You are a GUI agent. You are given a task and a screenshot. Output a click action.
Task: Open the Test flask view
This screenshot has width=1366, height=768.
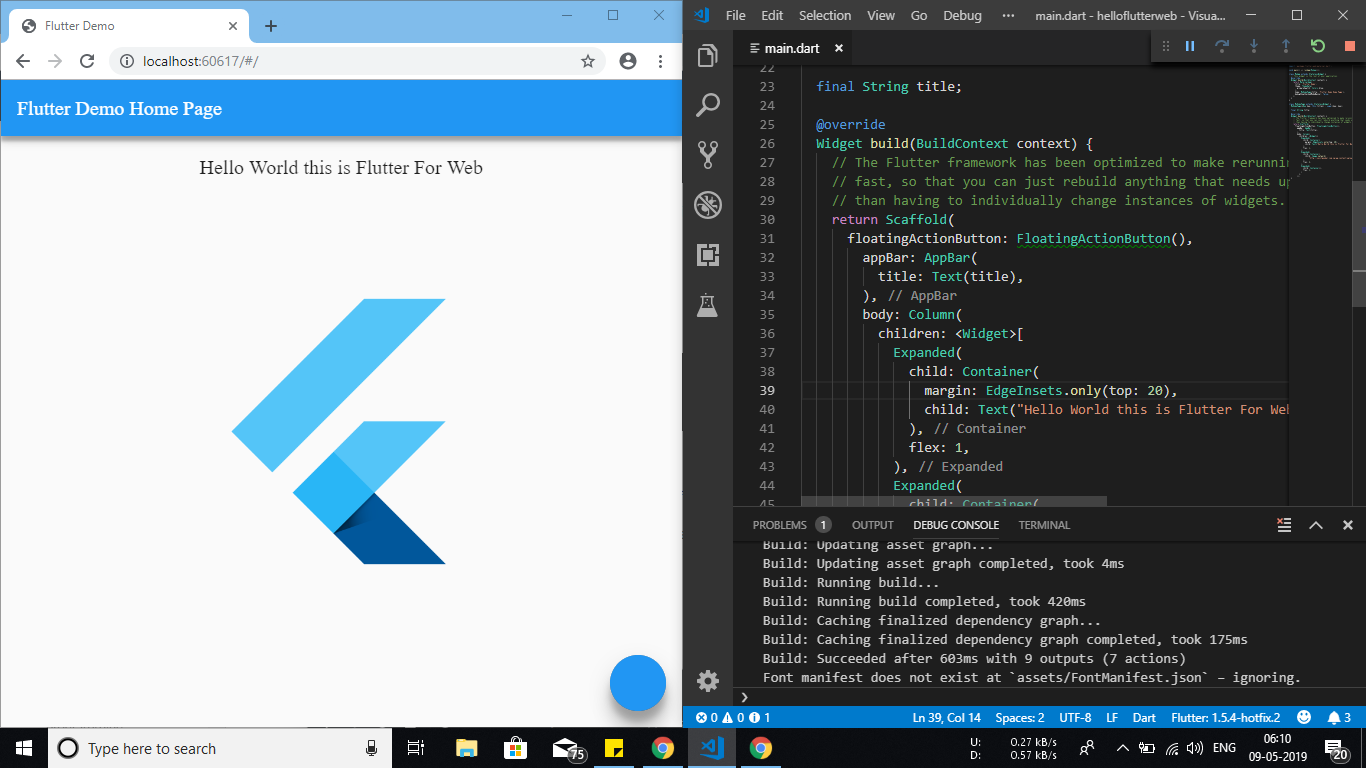point(708,304)
